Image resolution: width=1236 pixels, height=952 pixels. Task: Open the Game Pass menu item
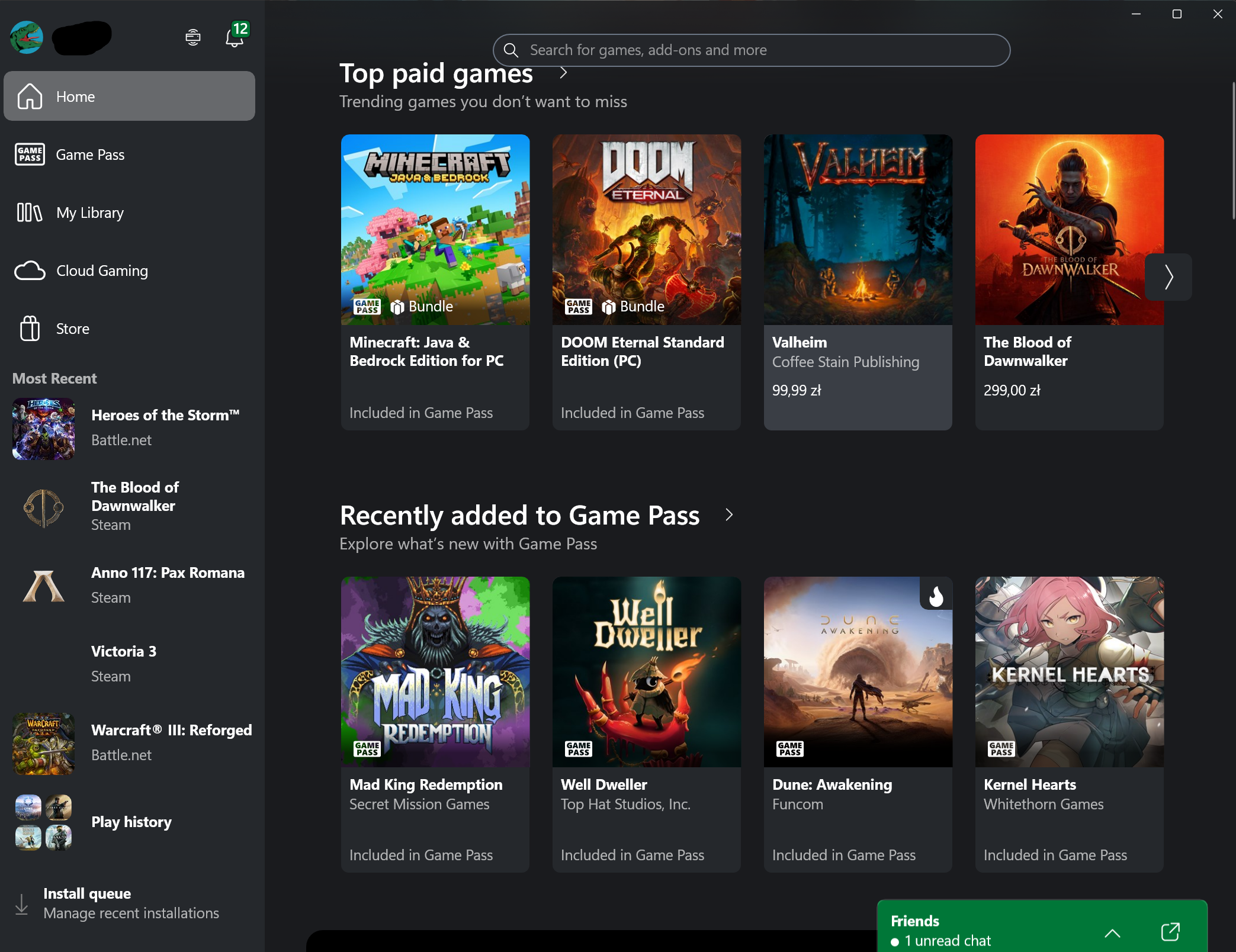(x=129, y=155)
